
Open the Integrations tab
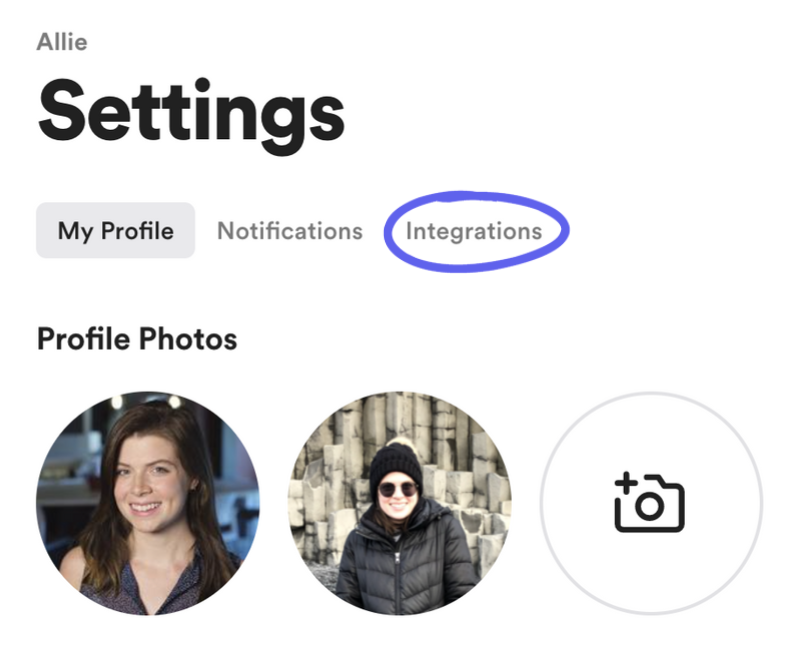coord(474,231)
